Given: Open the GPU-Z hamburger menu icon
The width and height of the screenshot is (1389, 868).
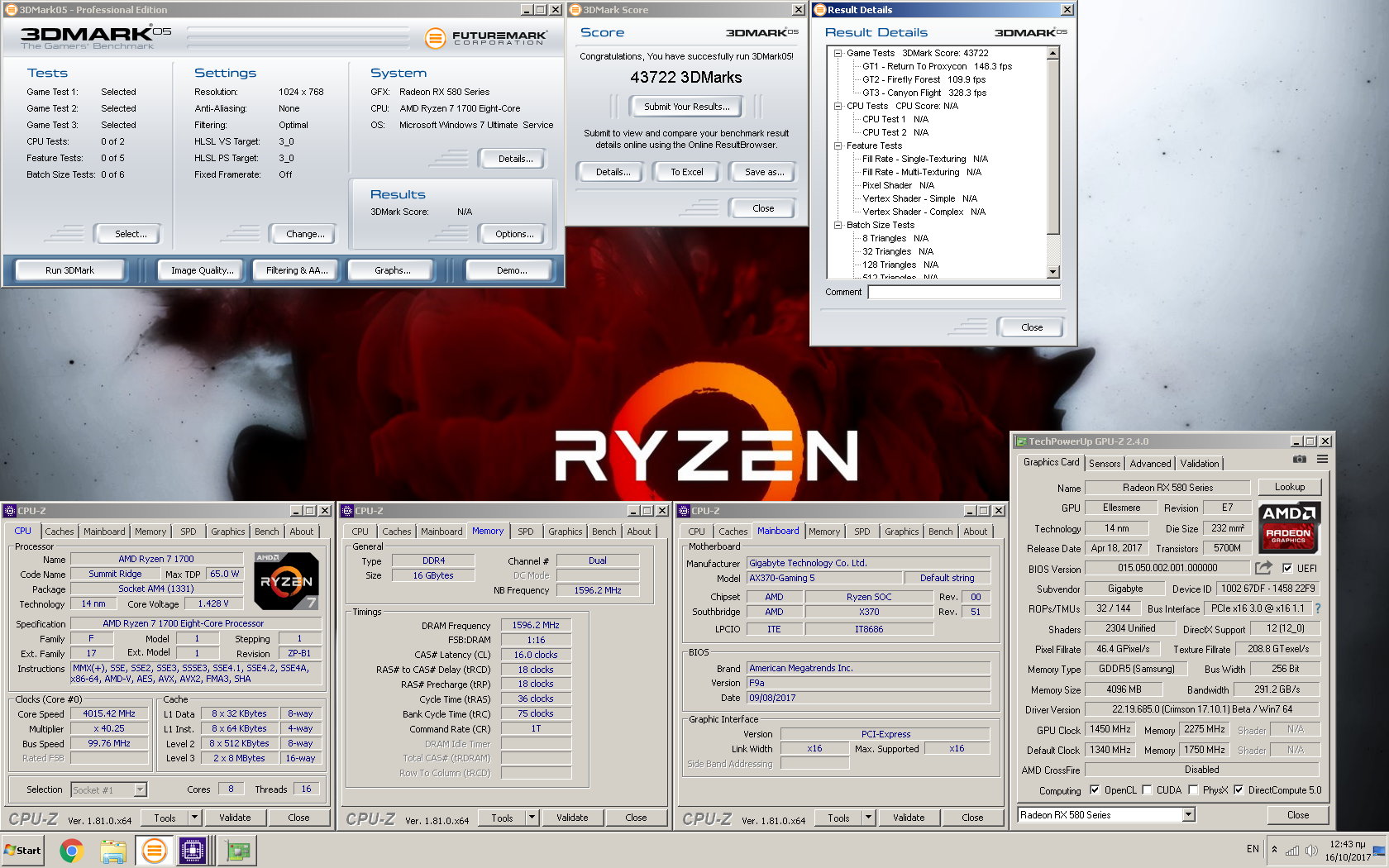Looking at the screenshot, I should coord(1322,460).
